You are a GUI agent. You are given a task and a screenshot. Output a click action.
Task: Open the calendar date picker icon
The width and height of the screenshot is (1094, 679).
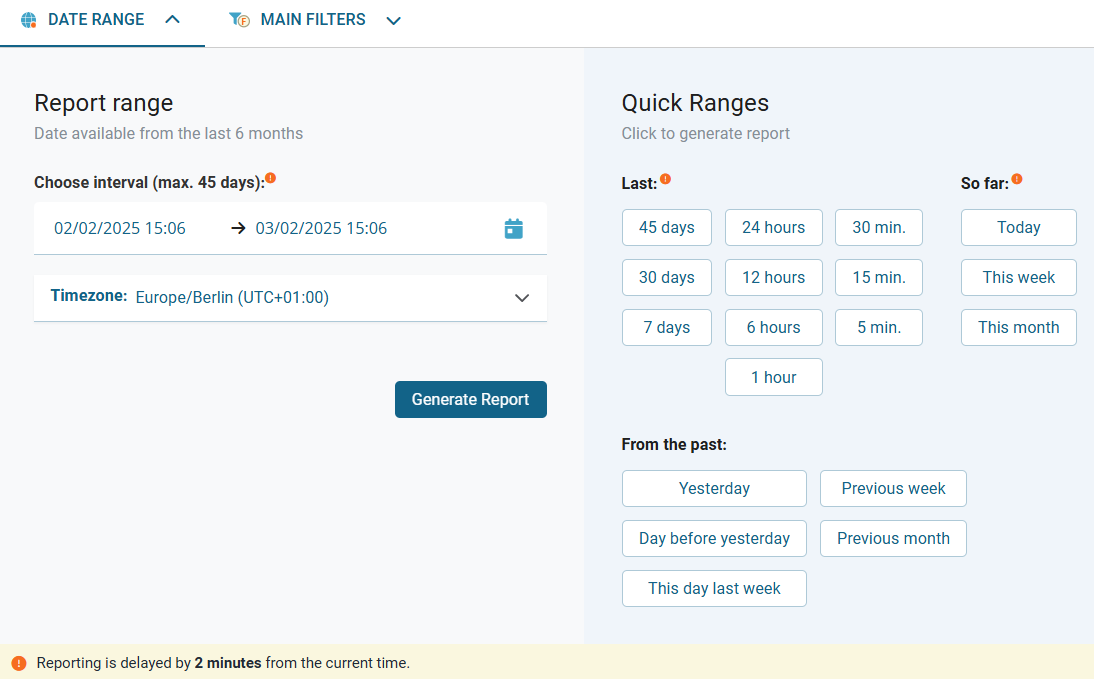tap(513, 229)
